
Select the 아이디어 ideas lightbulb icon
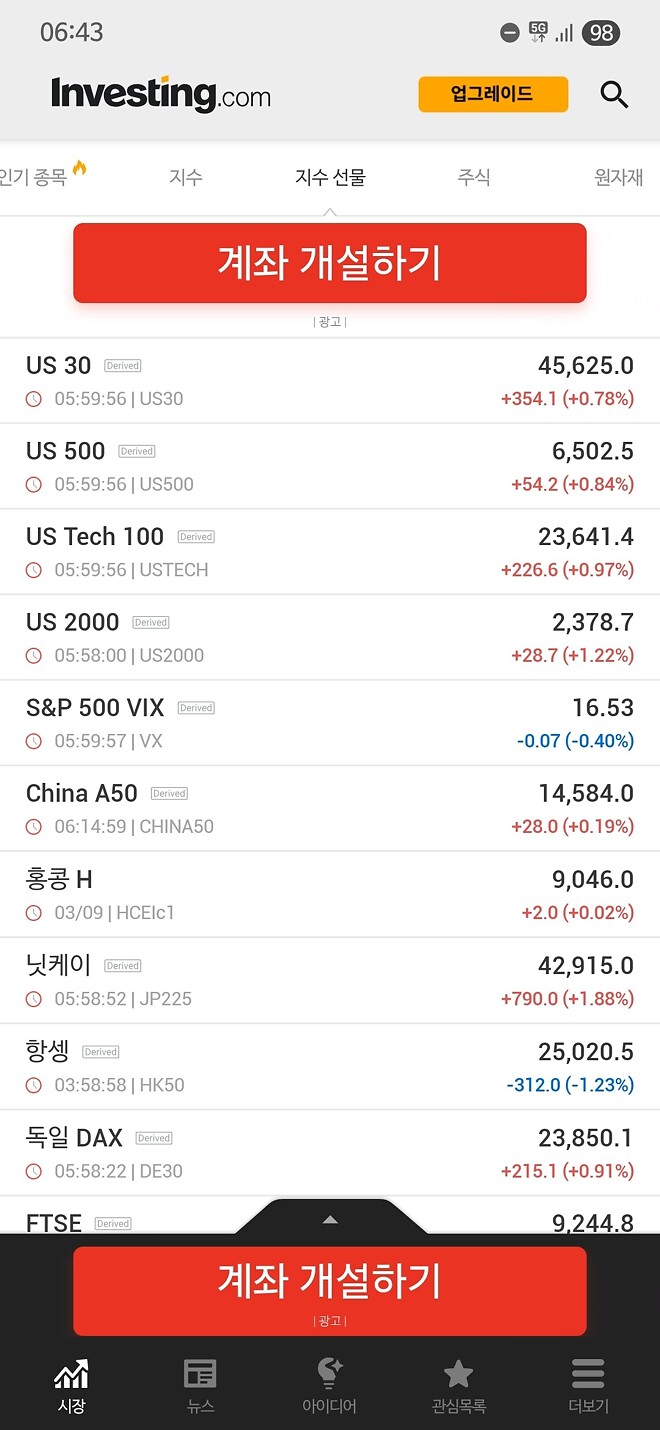(x=329, y=1385)
